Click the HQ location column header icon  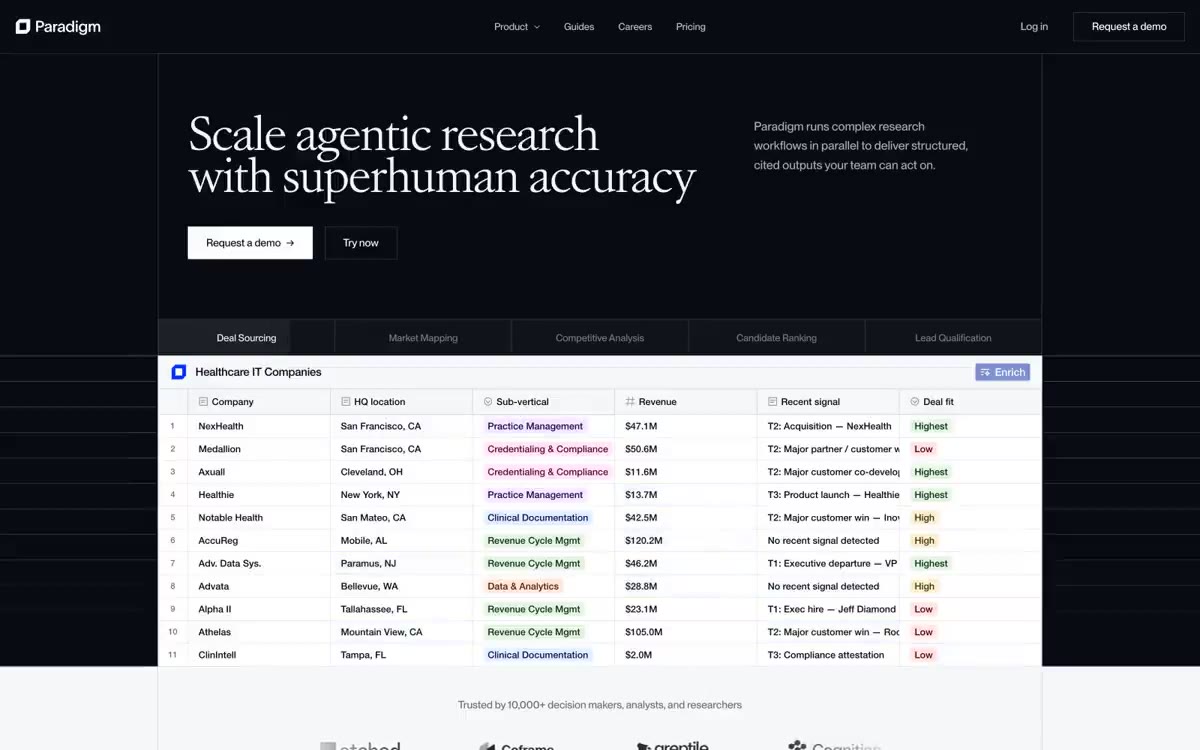point(345,402)
